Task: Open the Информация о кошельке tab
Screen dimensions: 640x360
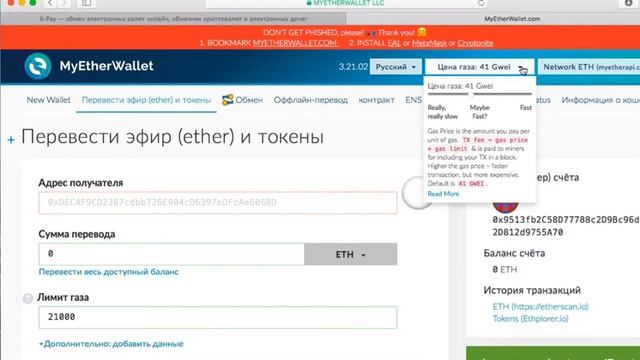Action: point(600,100)
